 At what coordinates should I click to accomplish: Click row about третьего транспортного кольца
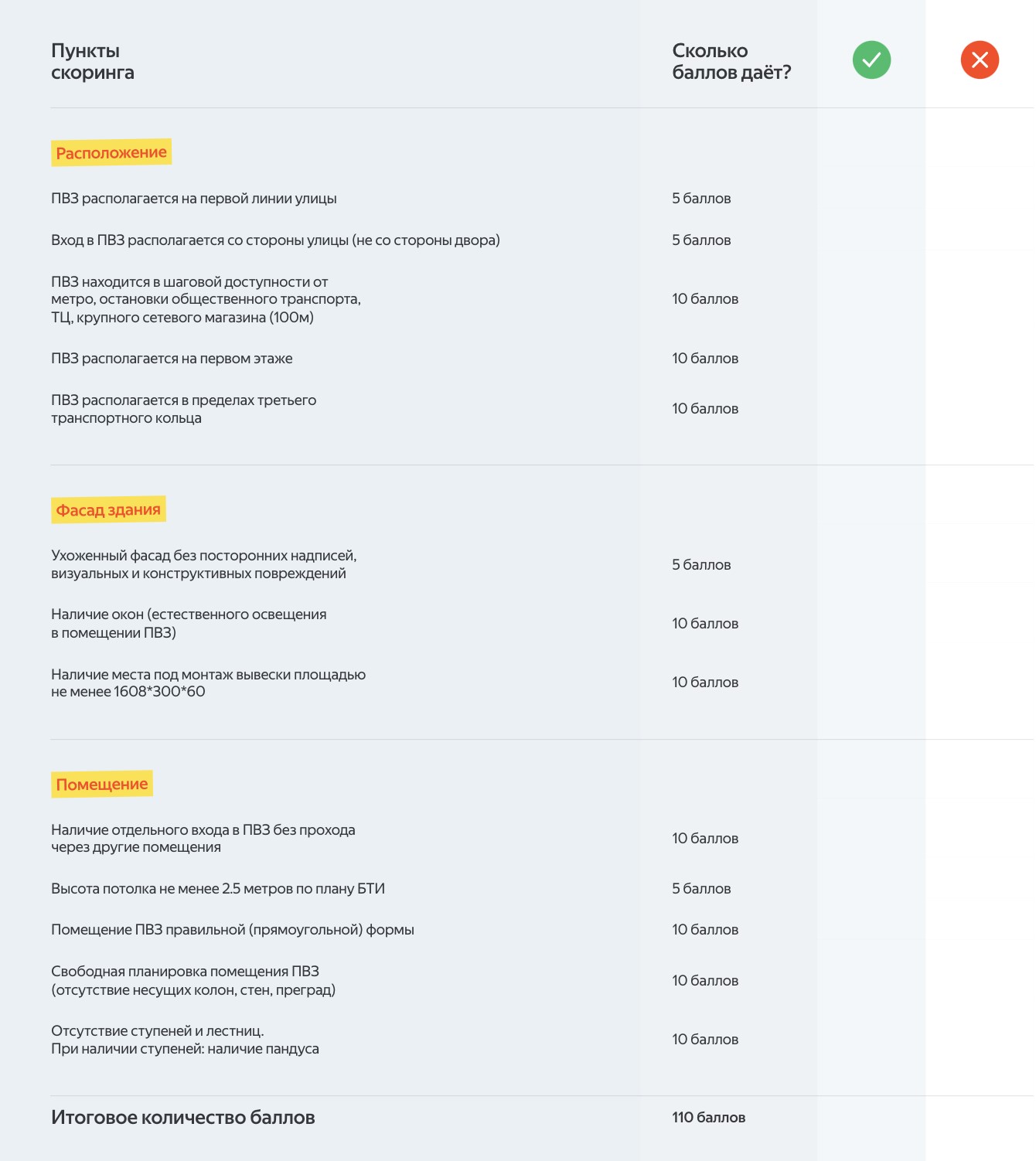183,409
